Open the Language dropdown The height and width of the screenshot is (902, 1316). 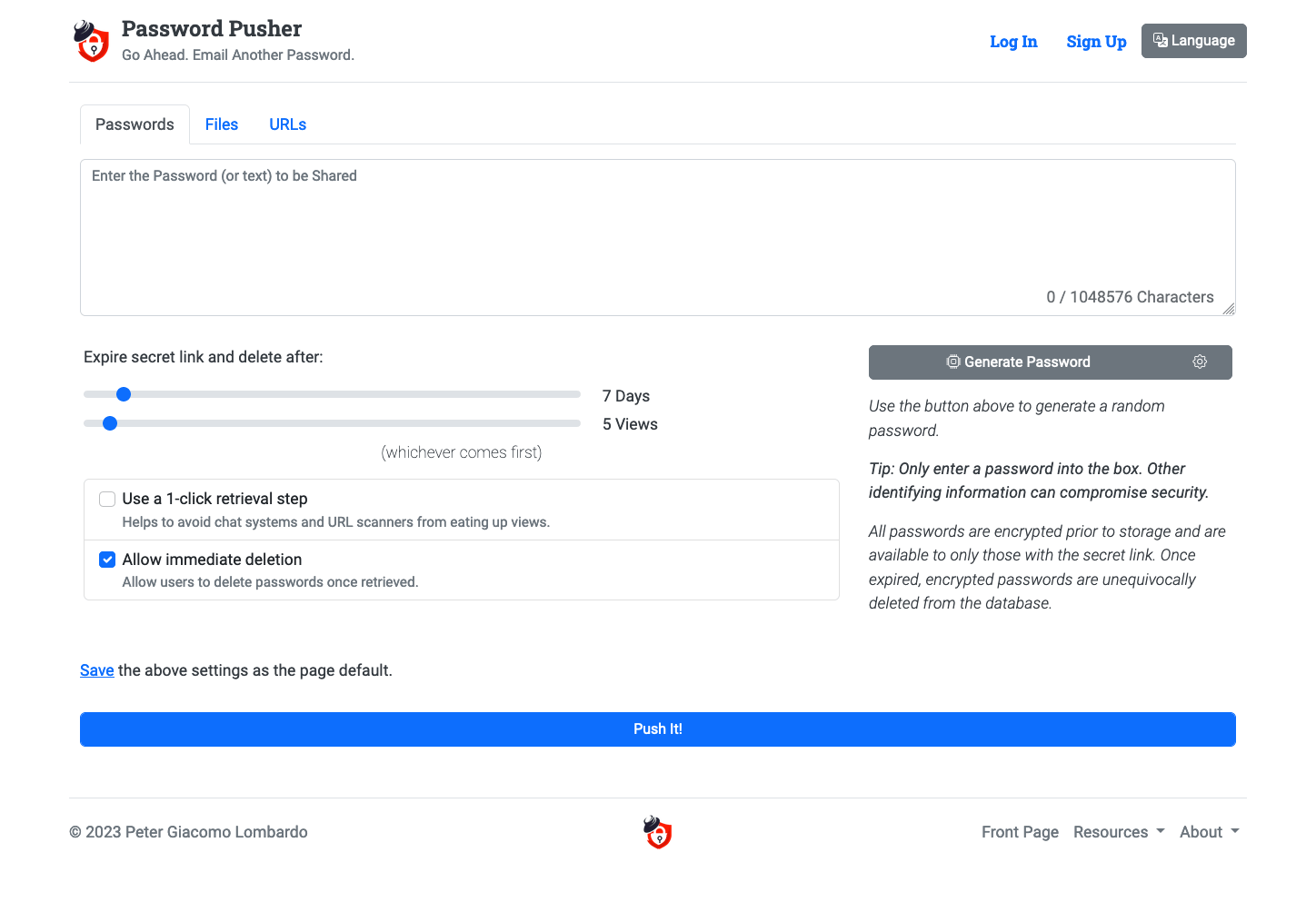1193,40
